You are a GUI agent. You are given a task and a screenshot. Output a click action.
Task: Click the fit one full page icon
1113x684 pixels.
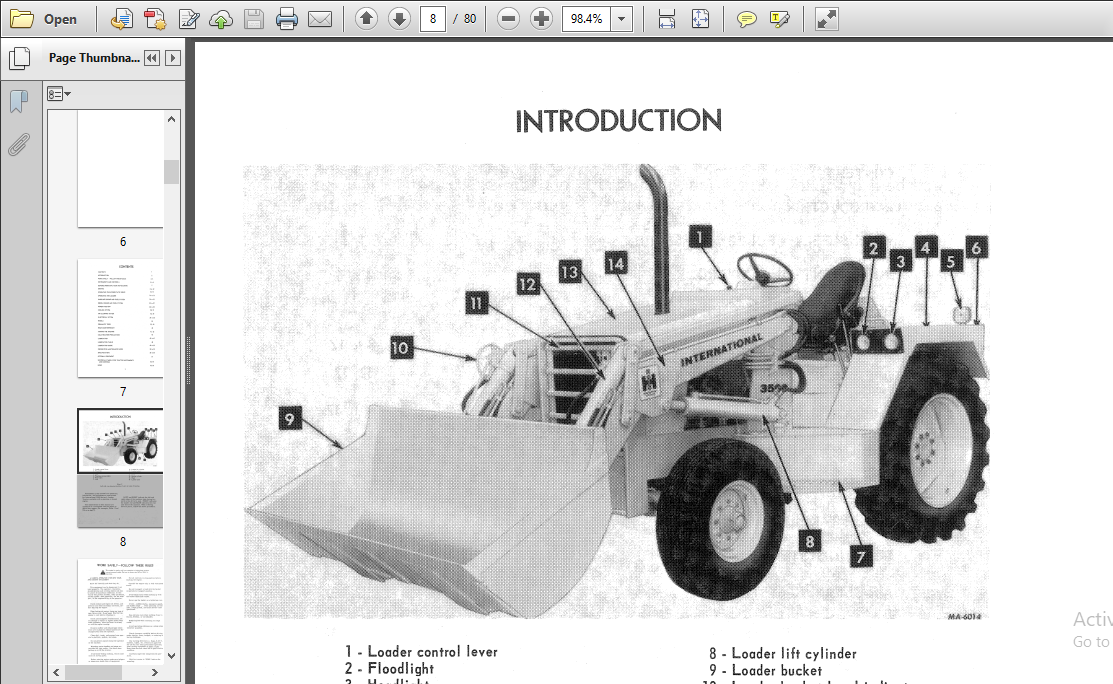click(700, 19)
